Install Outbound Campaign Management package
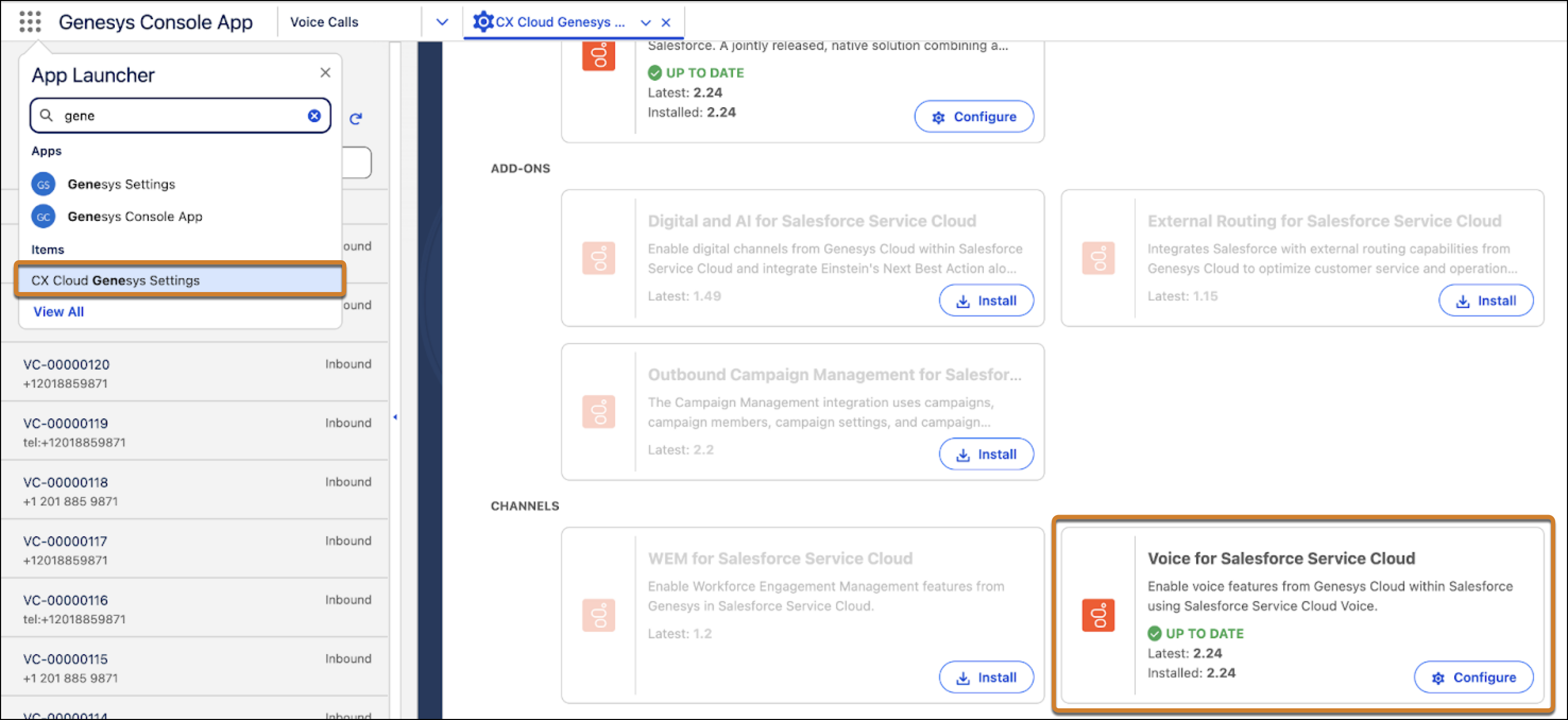This screenshot has width=1568, height=720. pyautogui.click(x=986, y=455)
